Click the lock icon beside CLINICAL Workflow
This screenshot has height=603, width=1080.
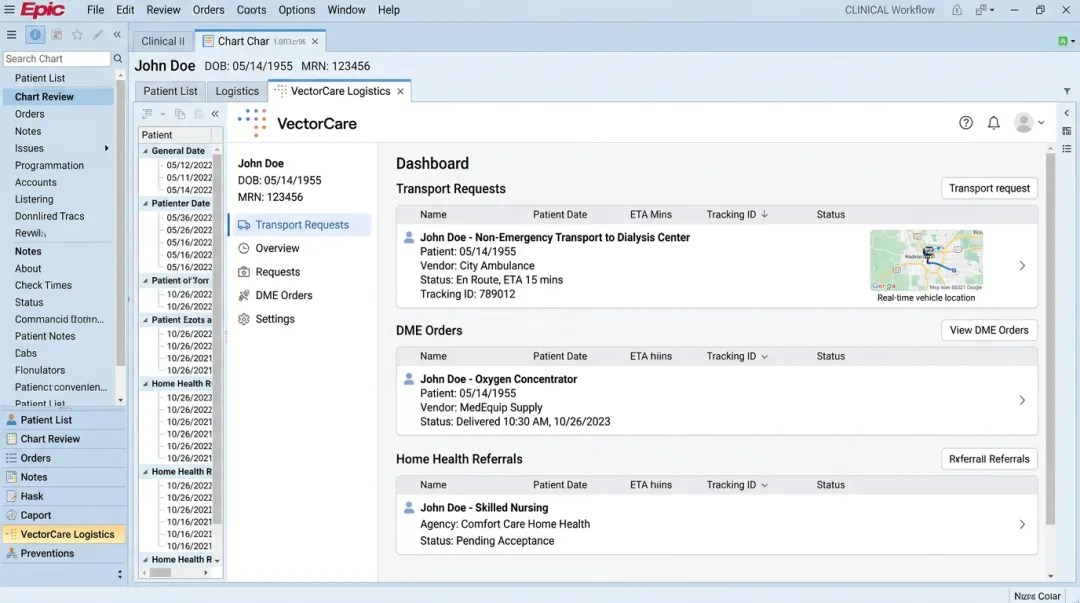click(957, 10)
